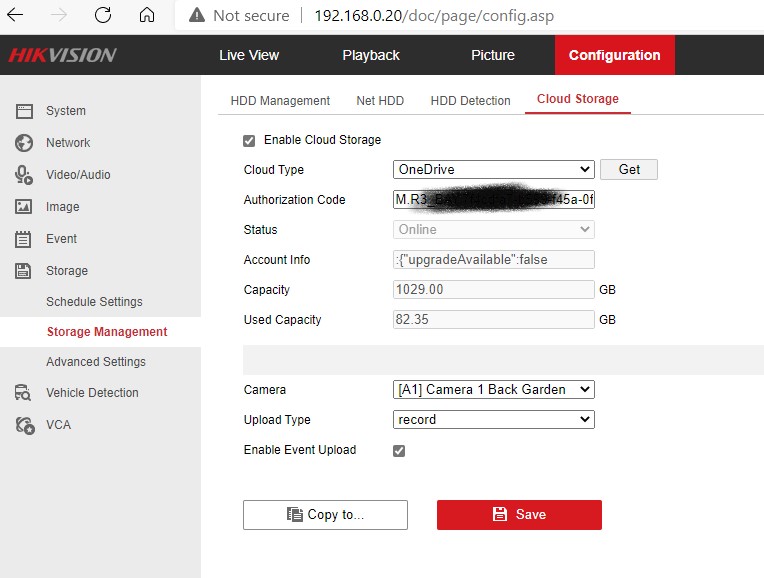
Task: Toggle Enable Event Upload checkbox
Action: [x=399, y=451]
